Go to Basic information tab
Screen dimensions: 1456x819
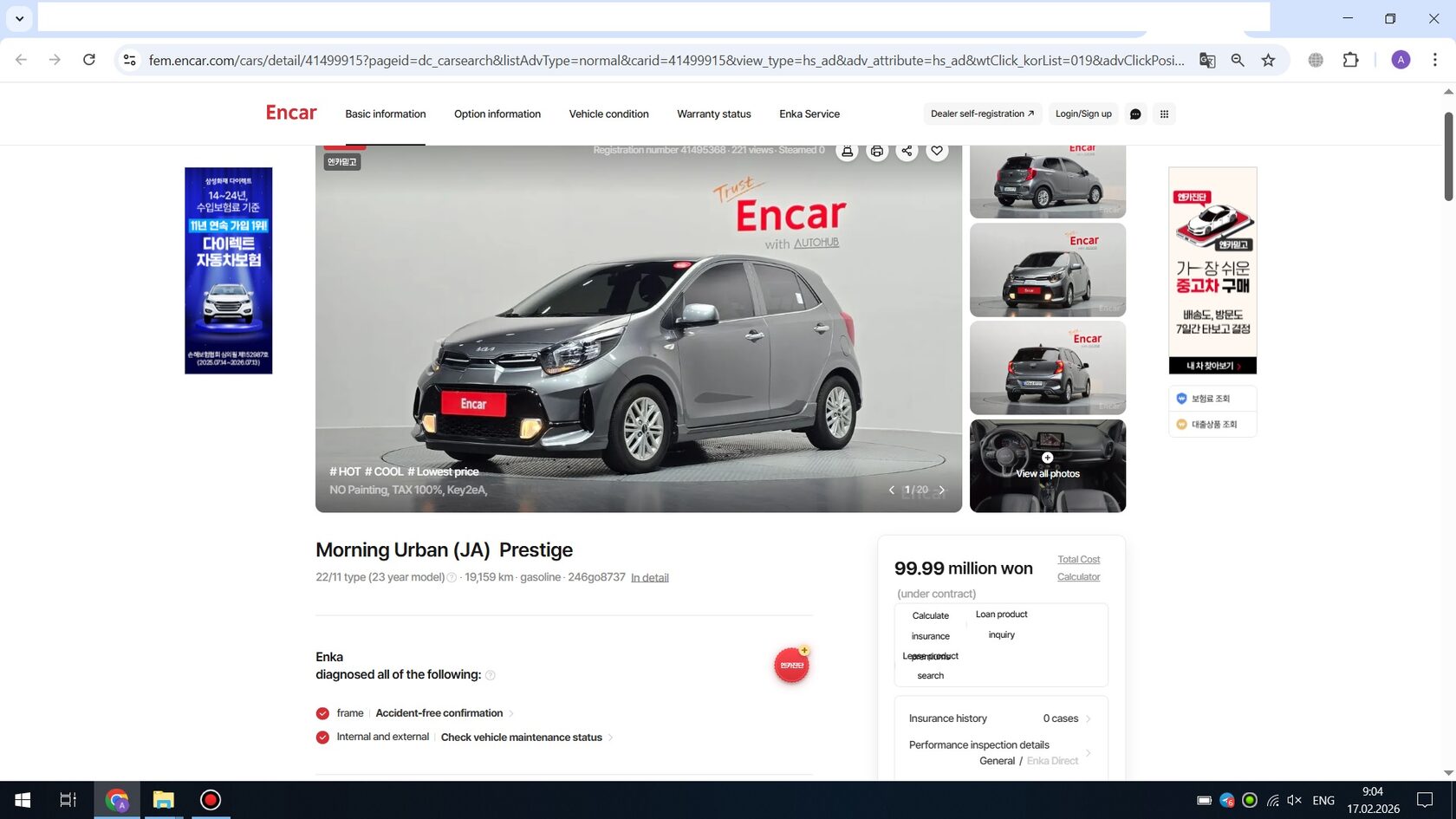(x=386, y=114)
